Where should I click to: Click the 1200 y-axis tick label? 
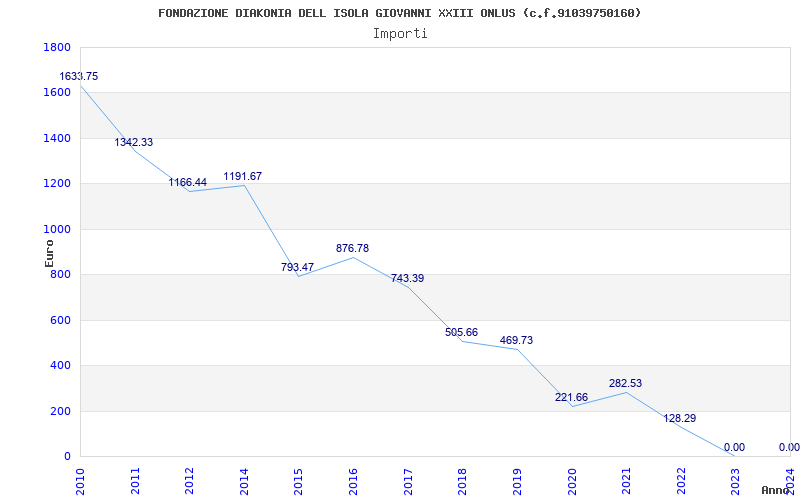point(57,184)
